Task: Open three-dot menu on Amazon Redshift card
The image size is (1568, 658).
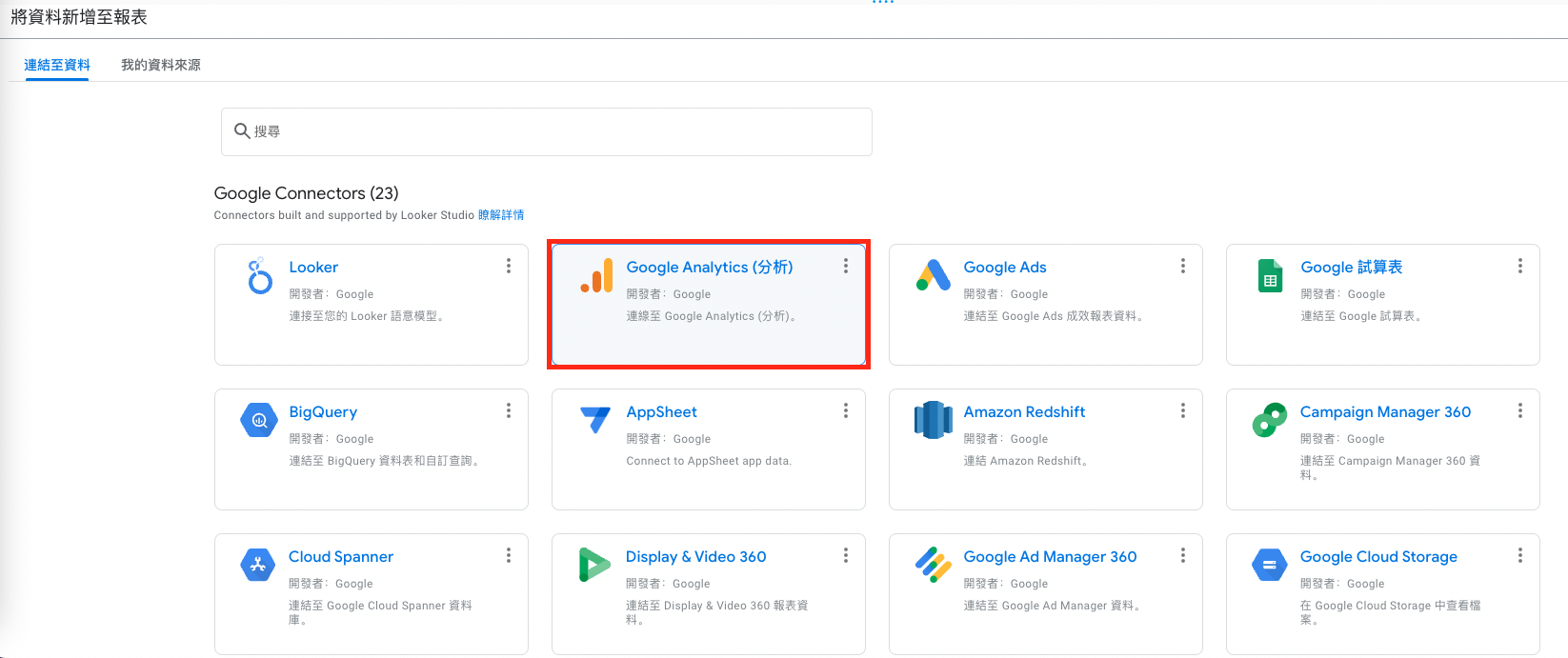Action: coord(1183,410)
